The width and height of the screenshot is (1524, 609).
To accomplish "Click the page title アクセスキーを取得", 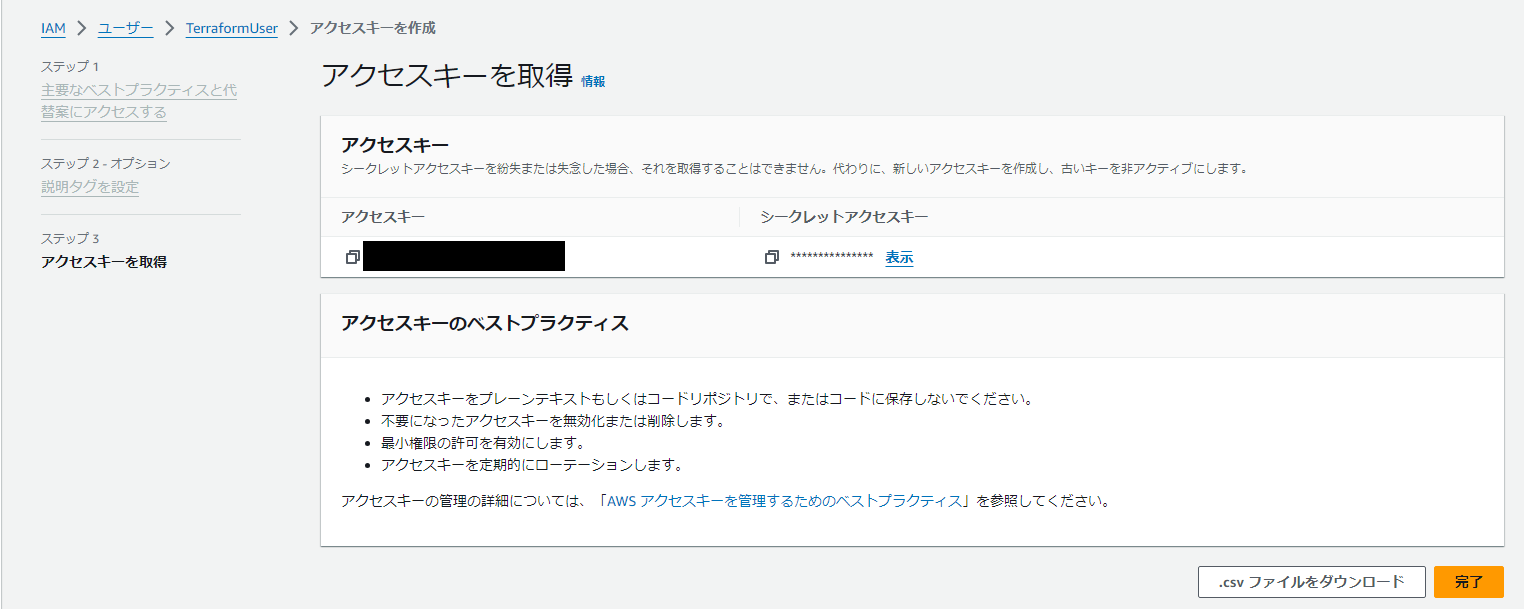I will point(447,76).
